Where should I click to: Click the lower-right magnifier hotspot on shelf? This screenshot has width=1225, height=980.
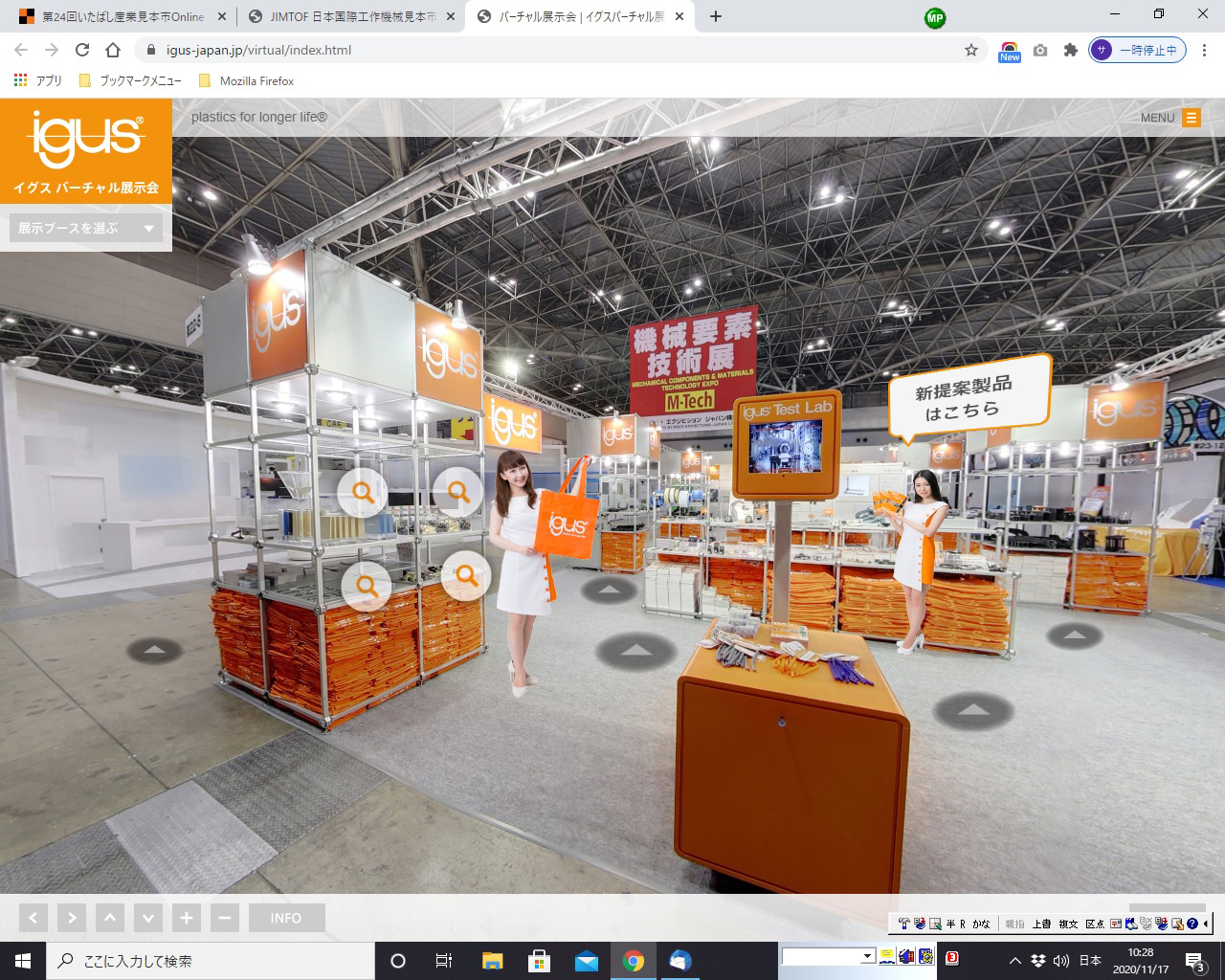(x=466, y=574)
